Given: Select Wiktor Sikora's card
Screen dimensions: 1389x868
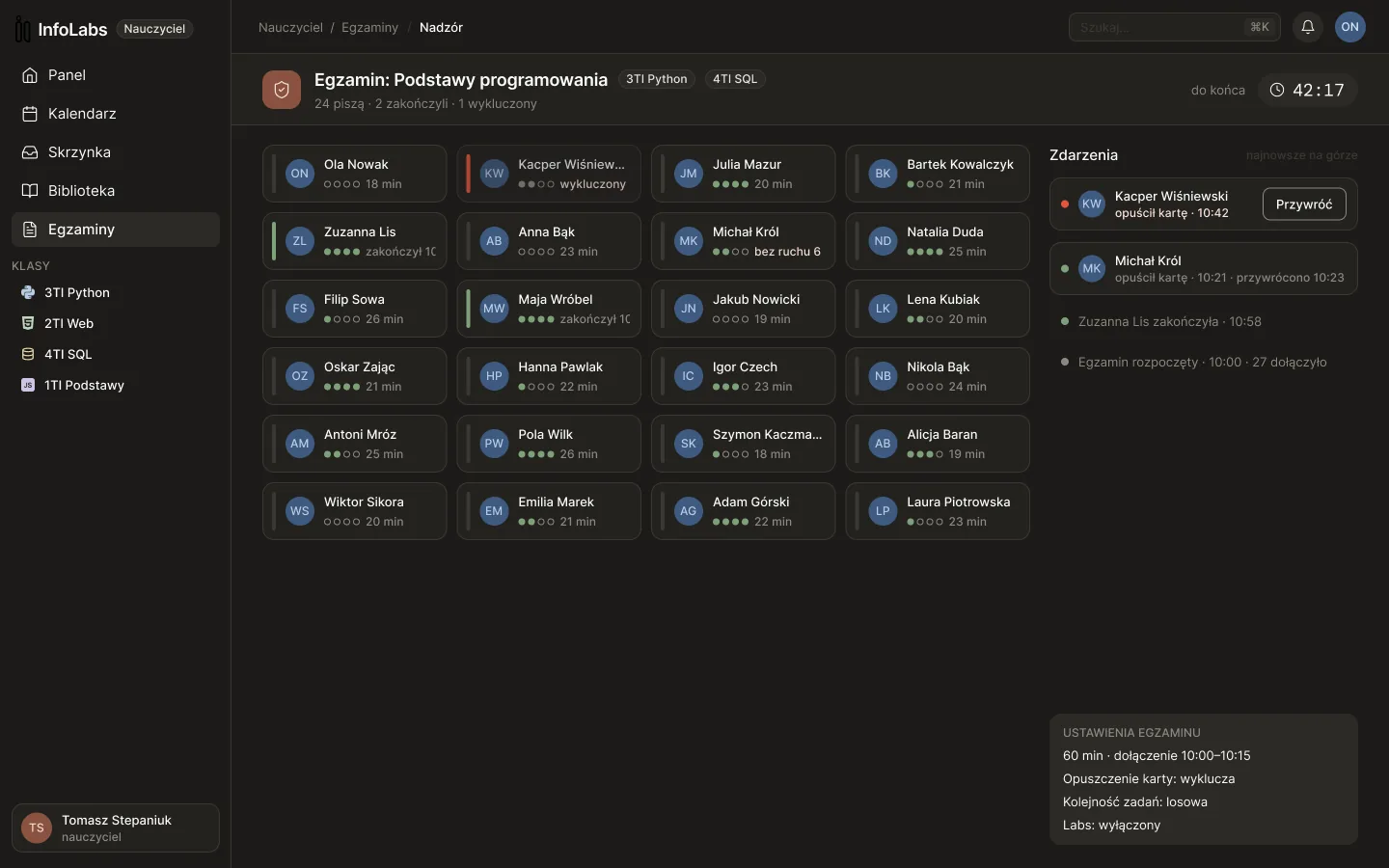Looking at the screenshot, I should click(x=354, y=511).
